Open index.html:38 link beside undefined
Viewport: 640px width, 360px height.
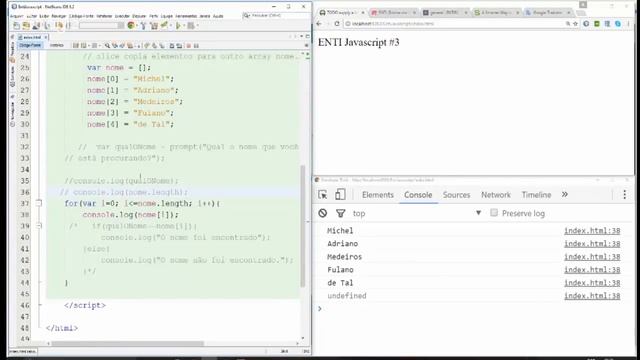tap(592, 296)
